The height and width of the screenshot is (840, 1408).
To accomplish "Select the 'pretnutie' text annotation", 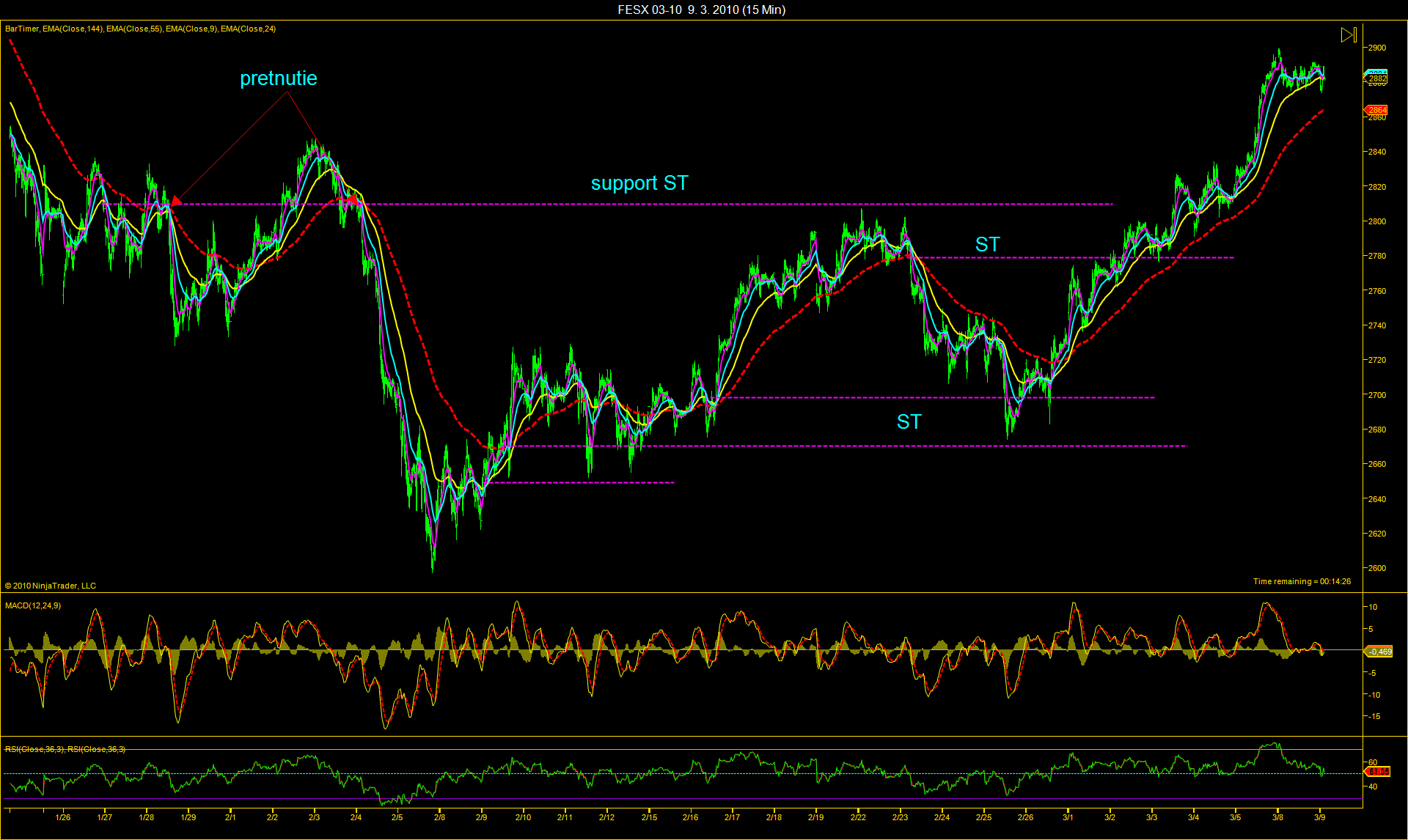I will pyautogui.click(x=279, y=78).
